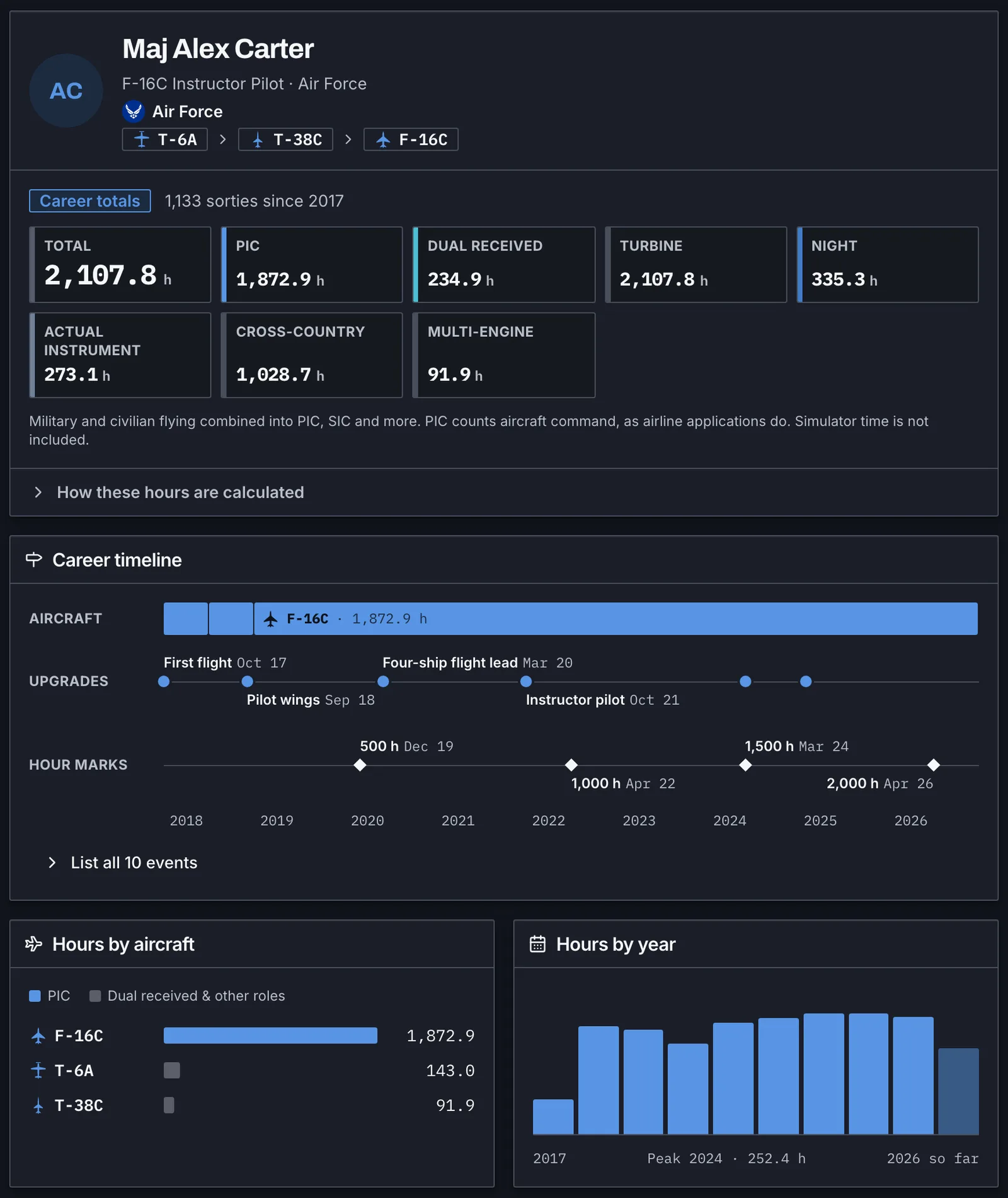Click the unlabeled upgrade dot near 2024

point(745,682)
